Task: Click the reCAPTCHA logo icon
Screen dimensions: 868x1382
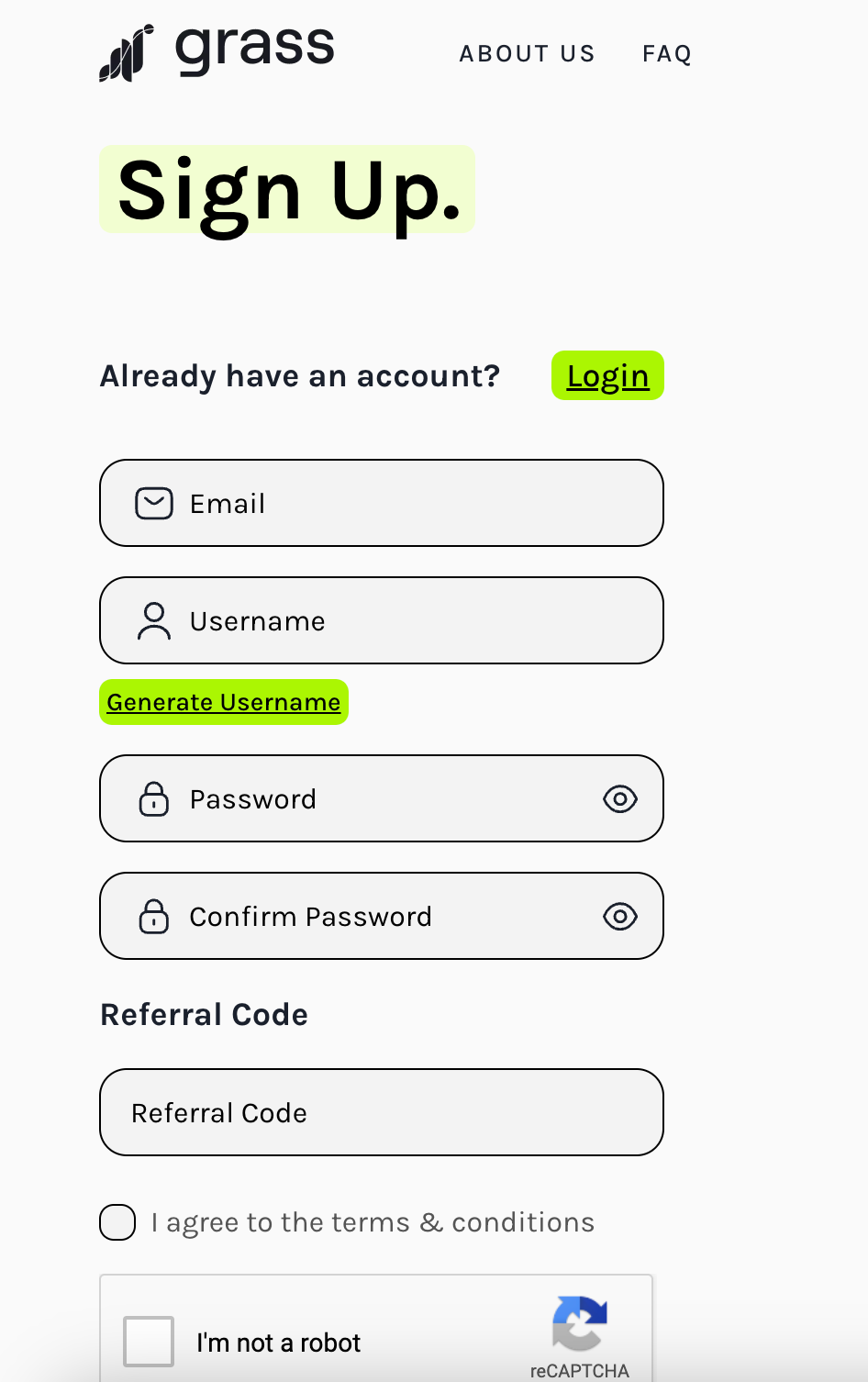Action: tap(580, 1323)
